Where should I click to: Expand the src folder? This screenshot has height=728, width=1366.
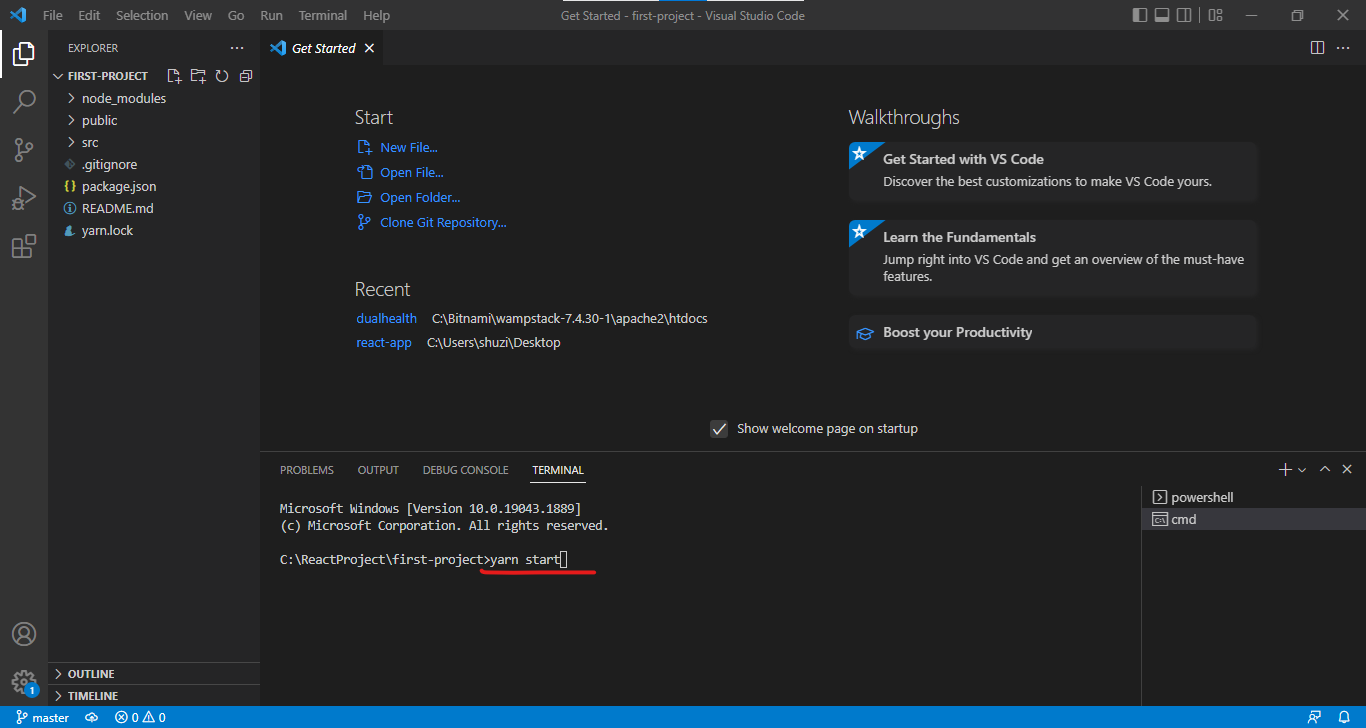click(154, 142)
